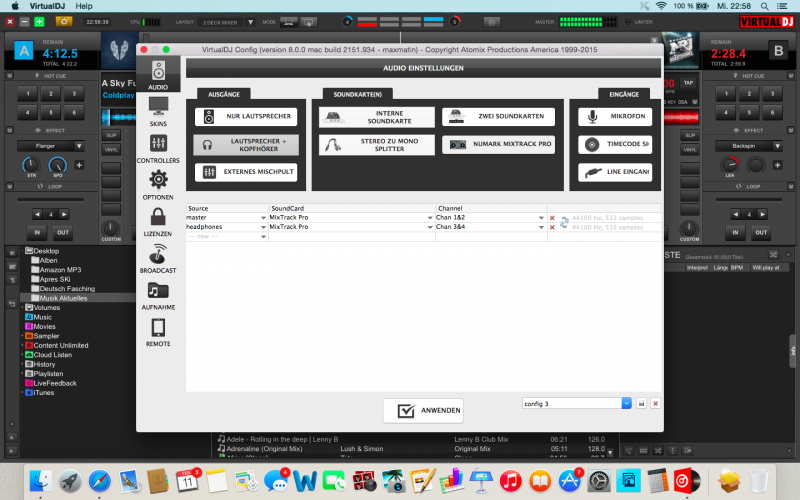The image size is (800, 500).
Task: Adjust Backspin LEN knob on deck B
Action: (730, 165)
